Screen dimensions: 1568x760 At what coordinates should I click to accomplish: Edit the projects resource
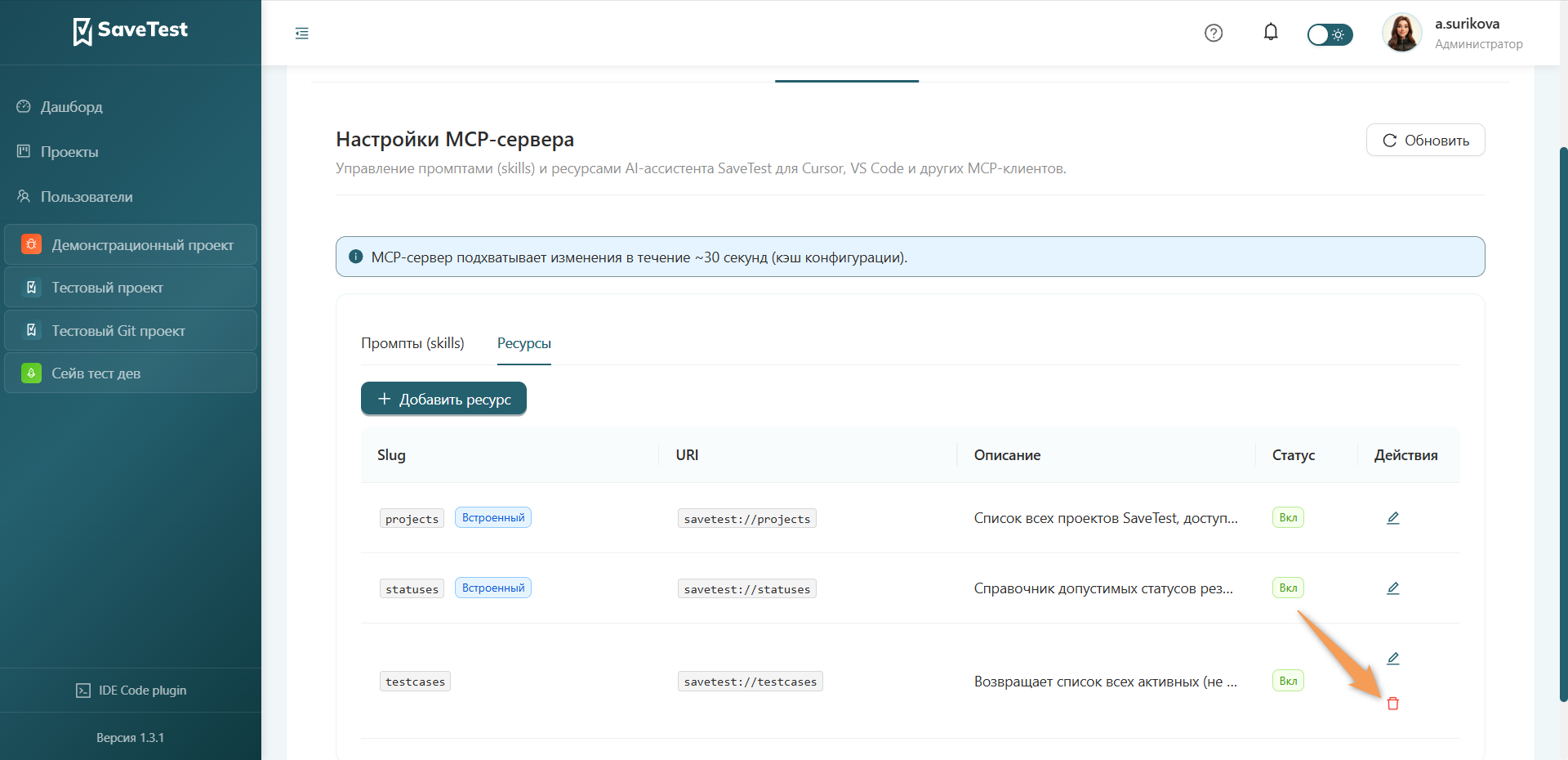click(x=1393, y=518)
